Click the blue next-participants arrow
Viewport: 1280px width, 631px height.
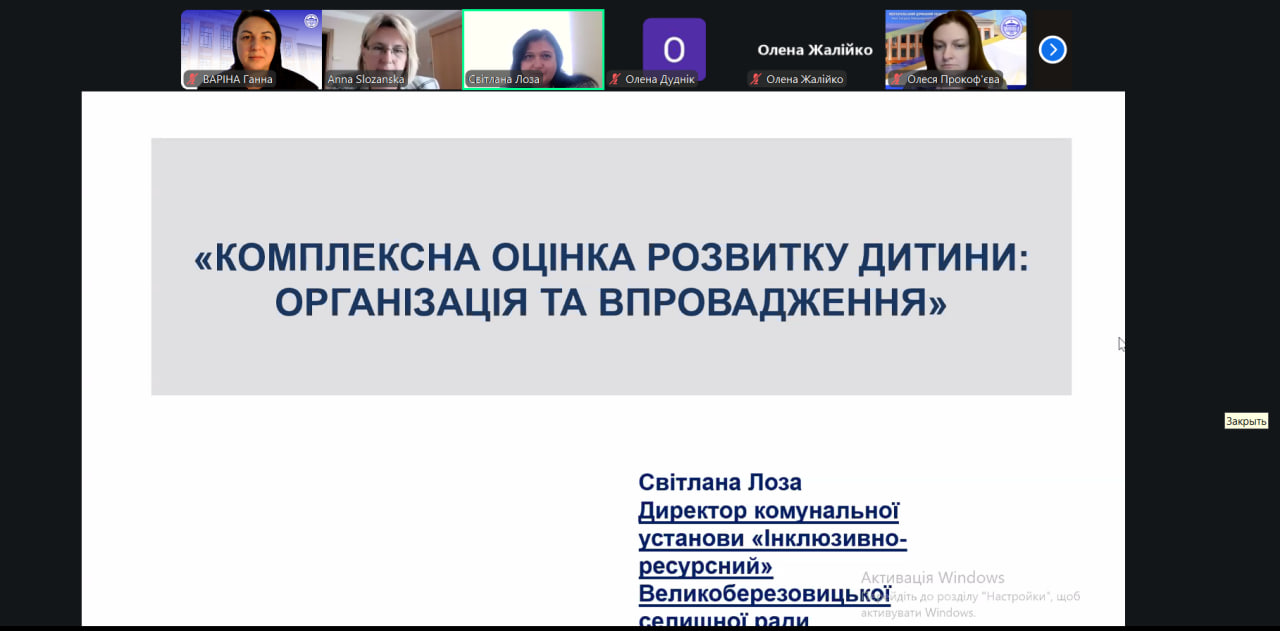click(1052, 49)
